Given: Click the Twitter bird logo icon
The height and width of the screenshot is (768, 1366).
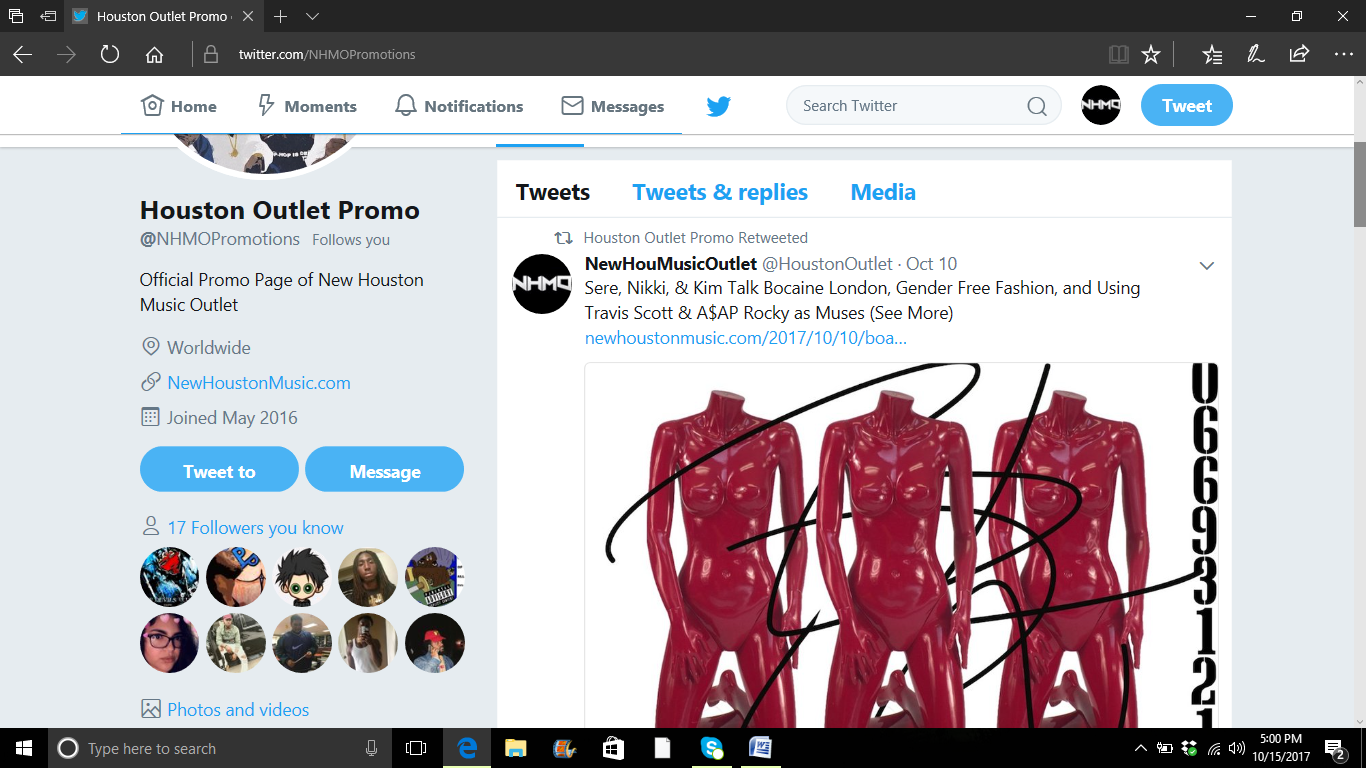Looking at the screenshot, I should [x=718, y=106].
